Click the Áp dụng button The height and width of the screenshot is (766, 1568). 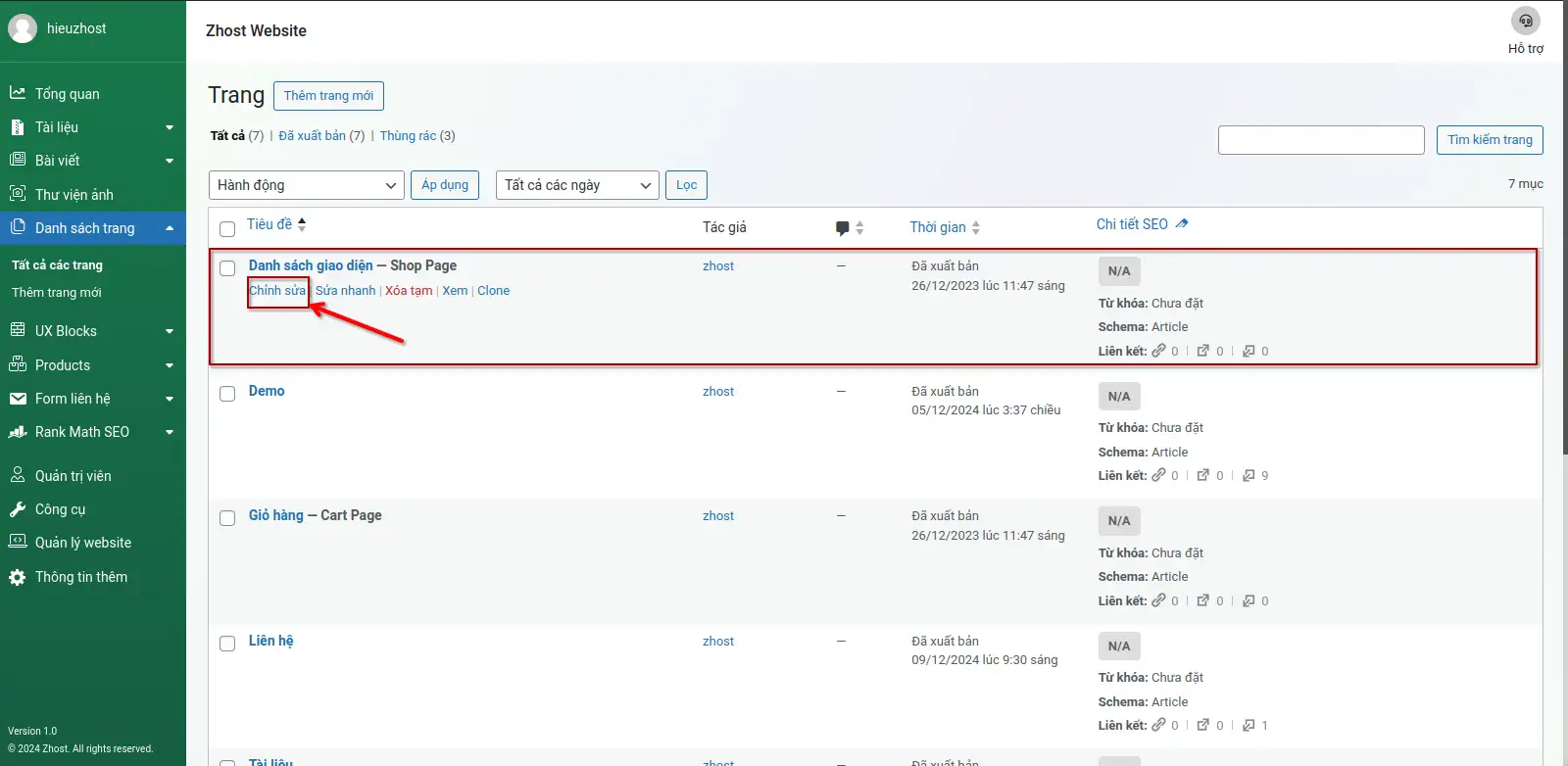pyautogui.click(x=445, y=185)
